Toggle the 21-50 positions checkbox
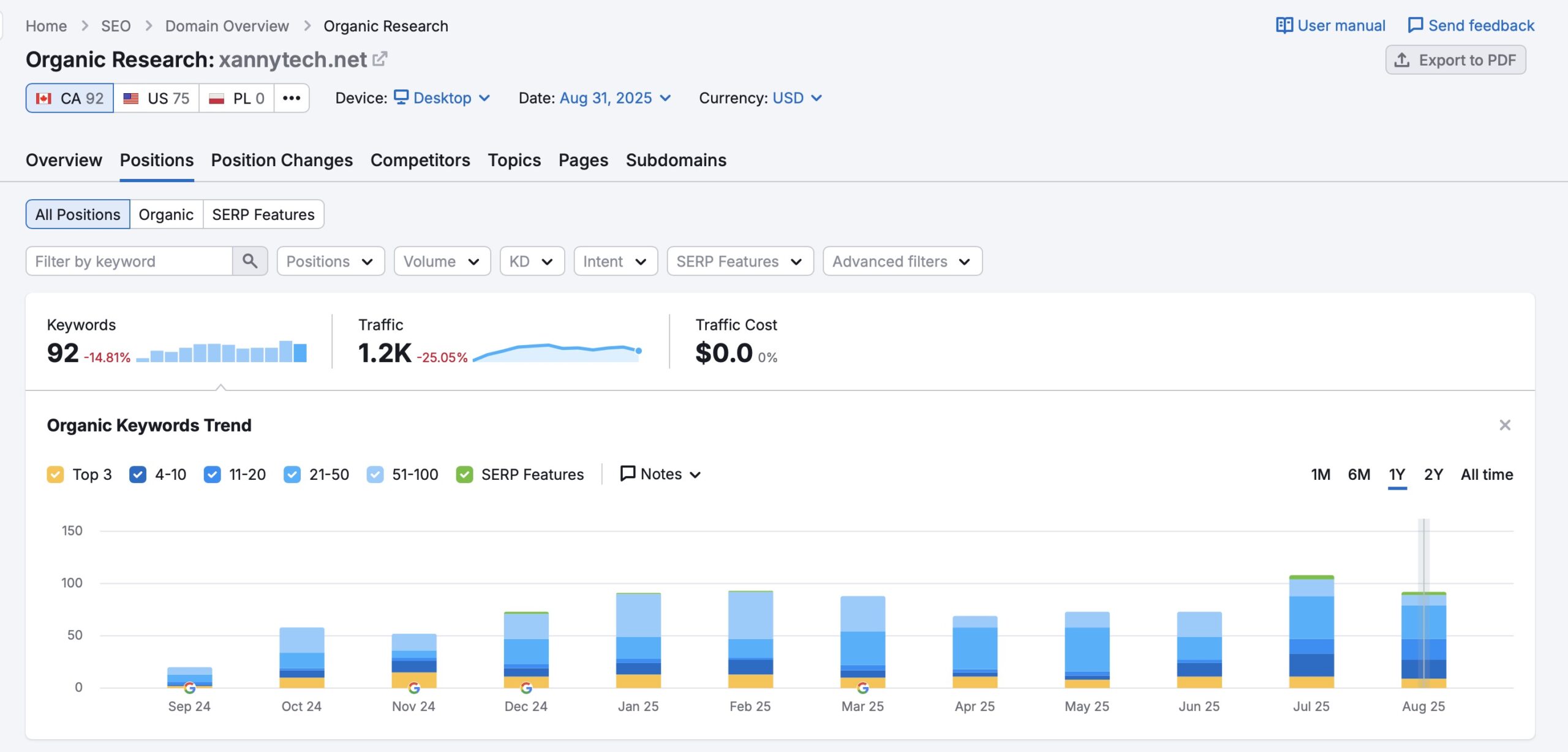 [x=292, y=474]
